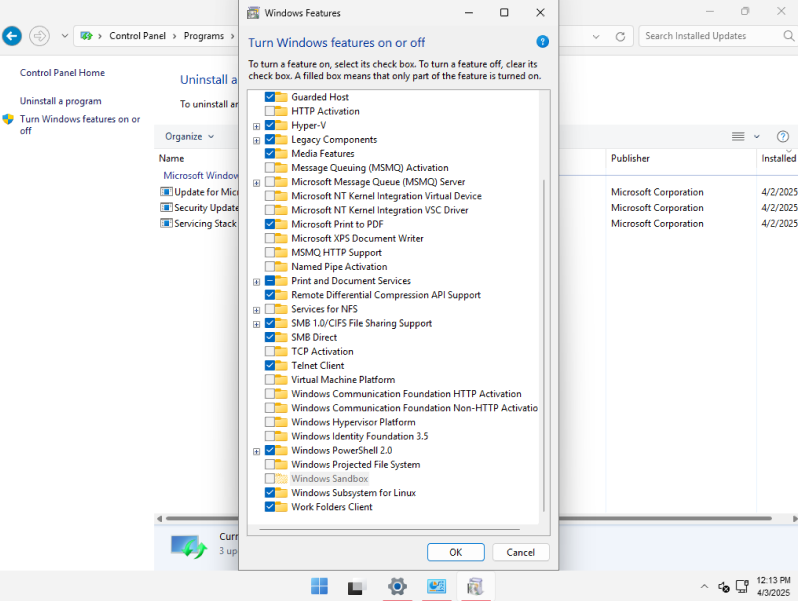Open the address bar history dropdown
This screenshot has width=798, height=601.
pyautogui.click(x=596, y=37)
